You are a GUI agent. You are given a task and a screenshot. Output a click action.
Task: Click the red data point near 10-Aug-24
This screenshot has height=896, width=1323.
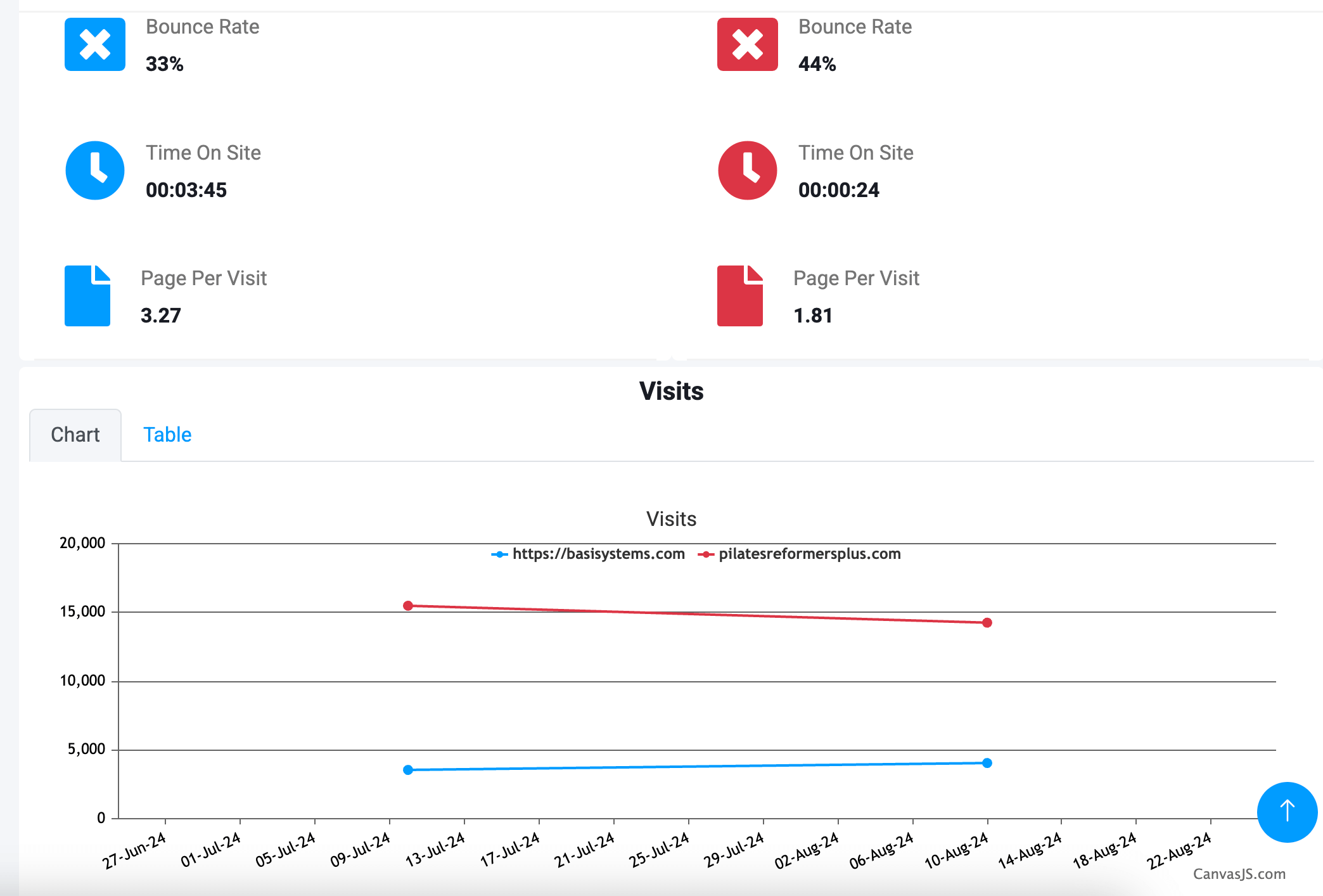click(987, 623)
